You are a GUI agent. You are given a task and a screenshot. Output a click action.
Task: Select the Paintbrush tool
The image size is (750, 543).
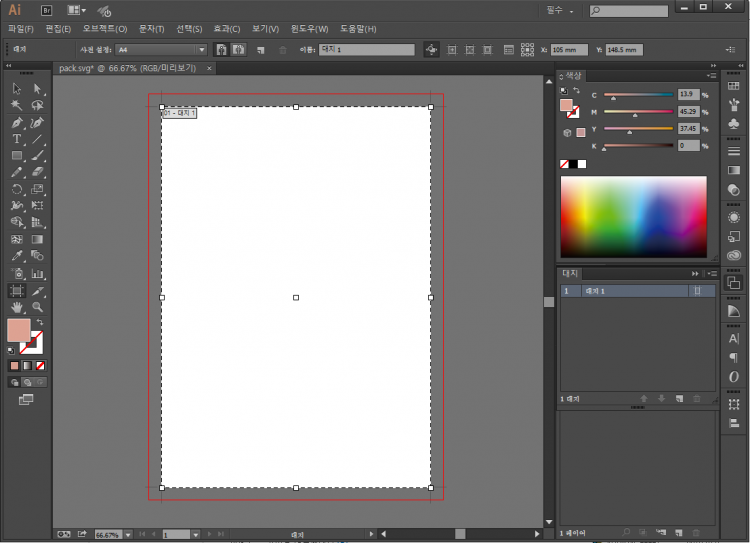tap(37, 155)
